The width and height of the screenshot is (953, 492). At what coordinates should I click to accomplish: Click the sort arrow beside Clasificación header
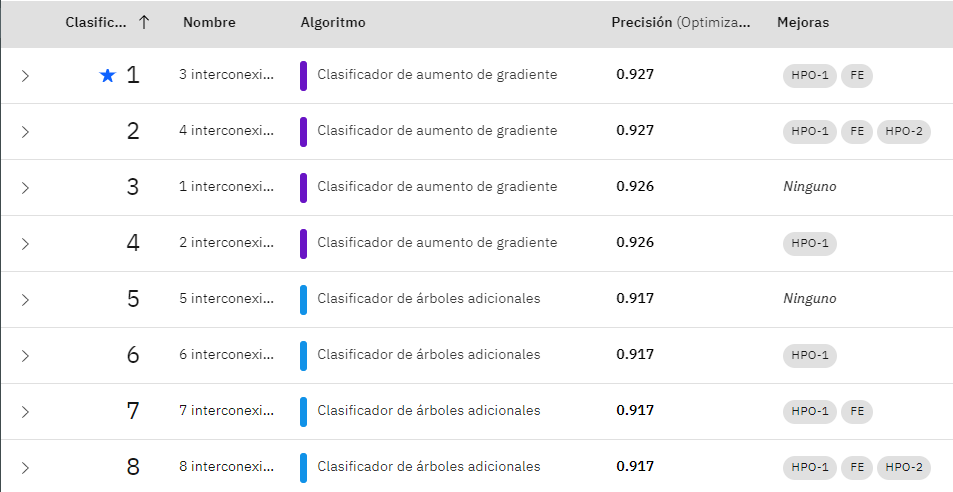144,23
